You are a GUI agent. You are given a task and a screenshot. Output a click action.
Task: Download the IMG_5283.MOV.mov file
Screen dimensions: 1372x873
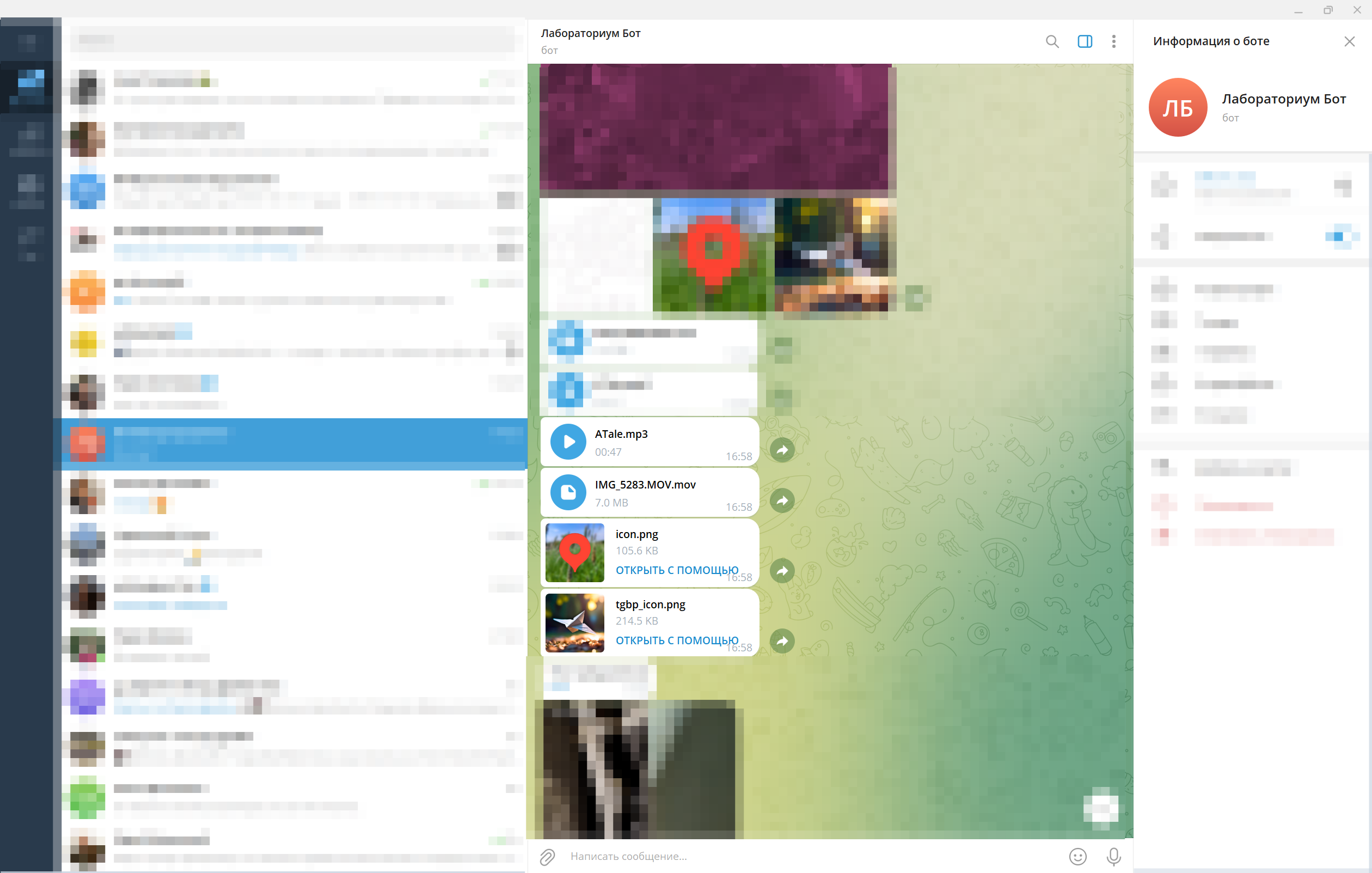pos(568,492)
